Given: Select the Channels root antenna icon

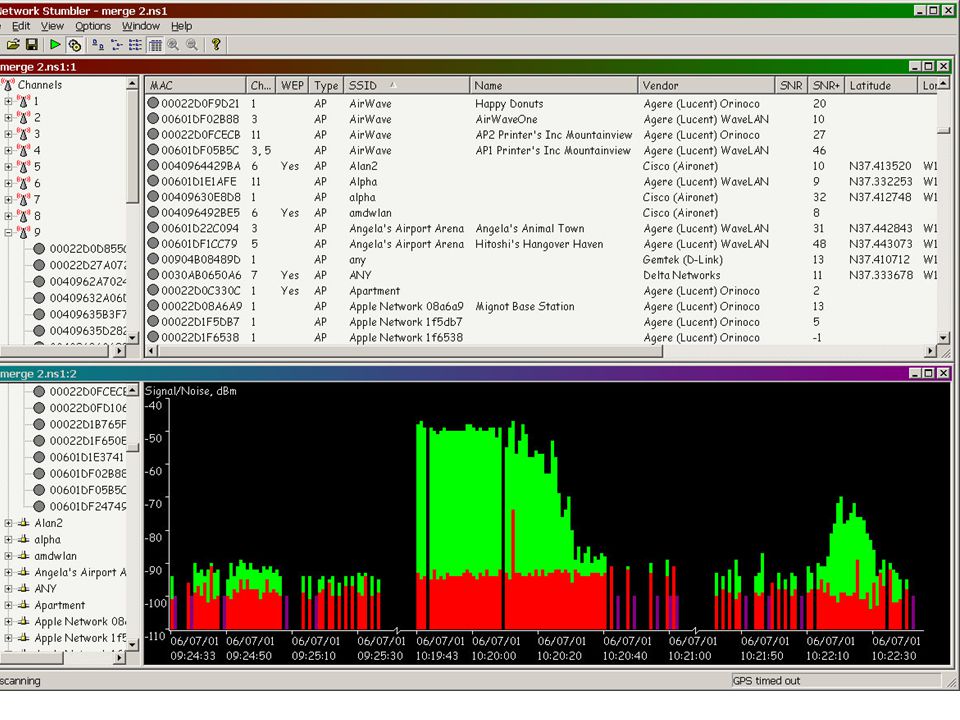Looking at the screenshot, I should click(8, 84).
